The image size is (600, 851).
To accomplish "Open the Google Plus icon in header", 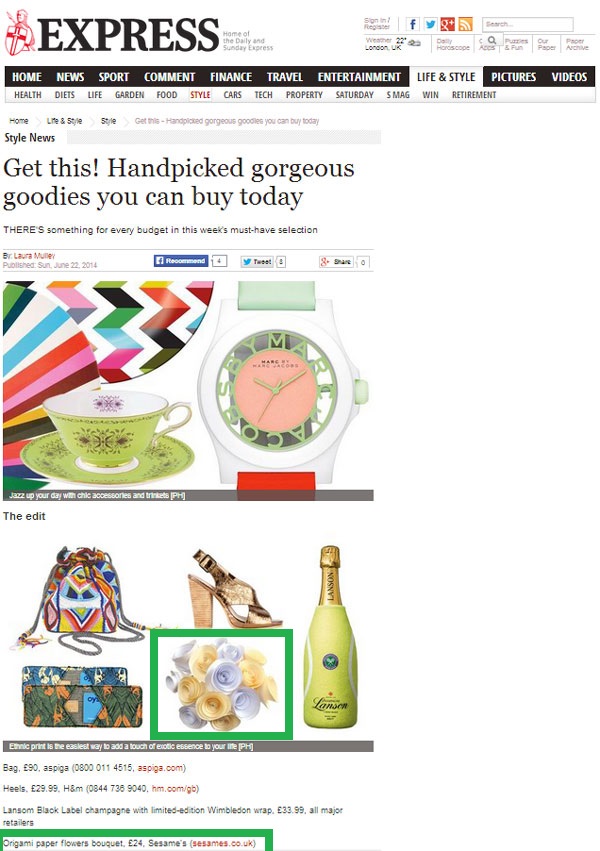I will pos(448,24).
